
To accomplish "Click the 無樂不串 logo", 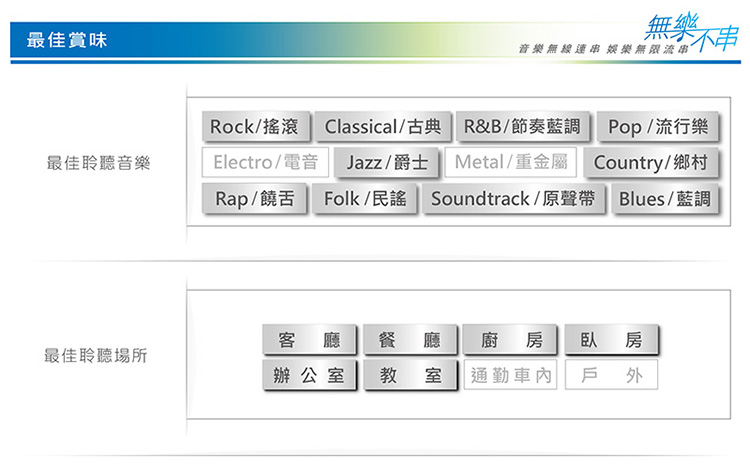I will [x=691, y=32].
